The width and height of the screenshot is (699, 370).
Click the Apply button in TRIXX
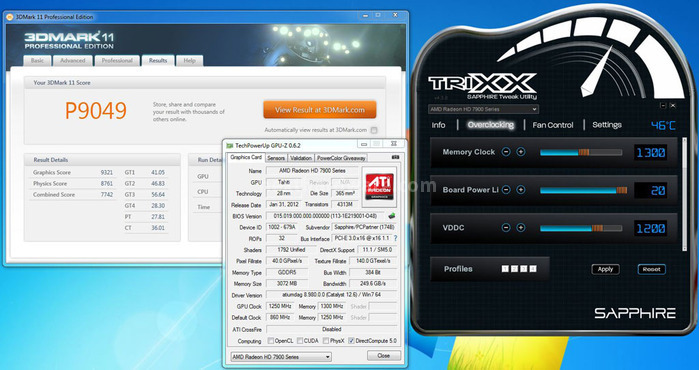click(x=605, y=269)
